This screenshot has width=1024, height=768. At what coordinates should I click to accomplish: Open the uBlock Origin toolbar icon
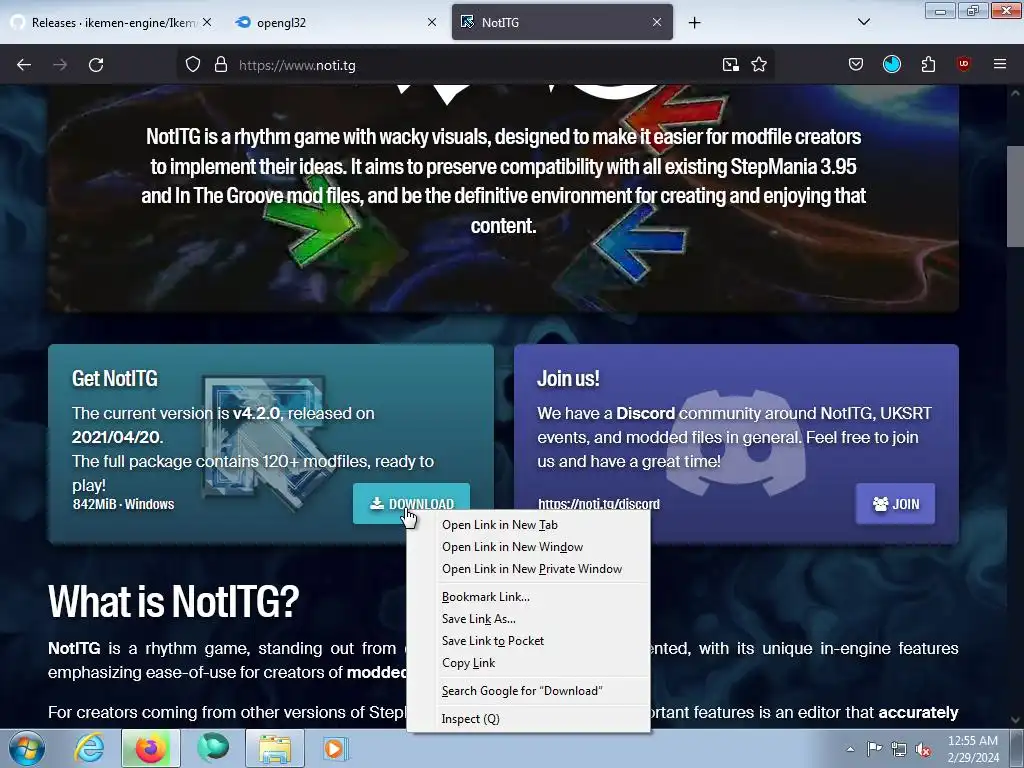(x=963, y=64)
